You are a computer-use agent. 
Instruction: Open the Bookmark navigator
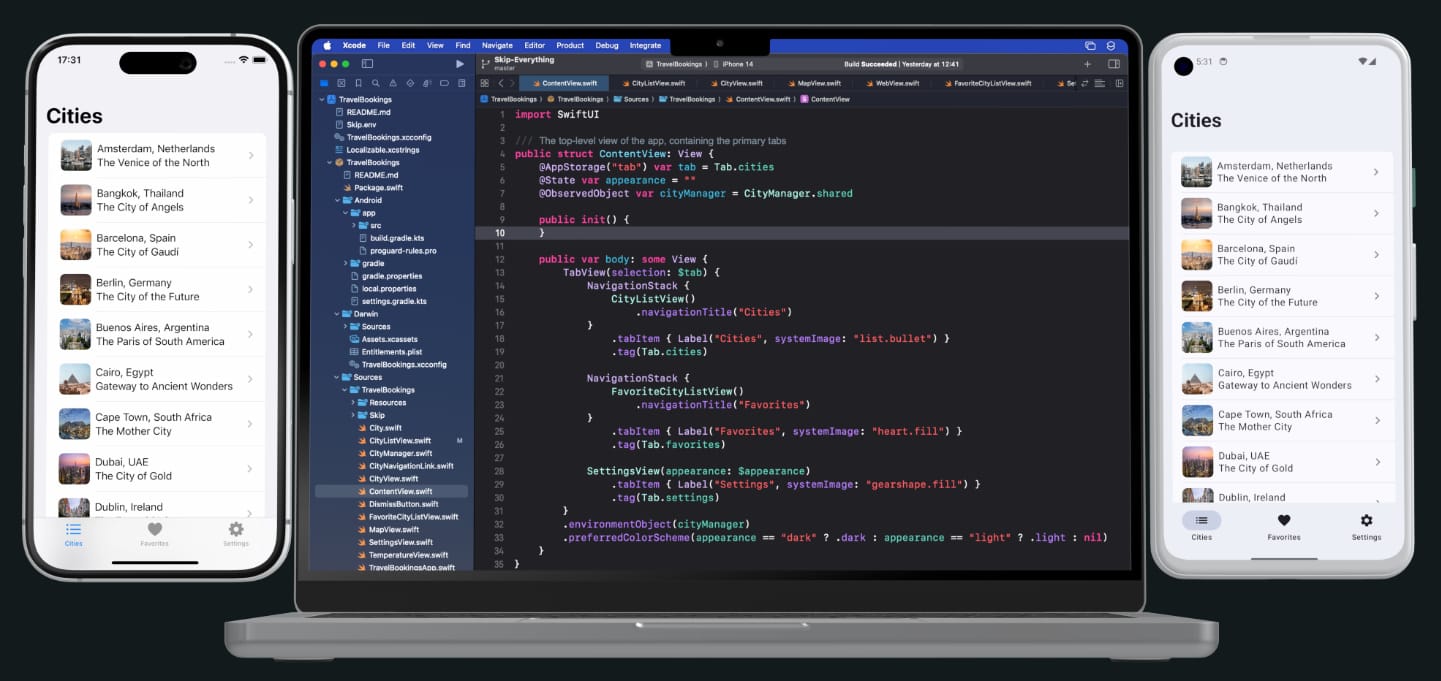(359, 83)
